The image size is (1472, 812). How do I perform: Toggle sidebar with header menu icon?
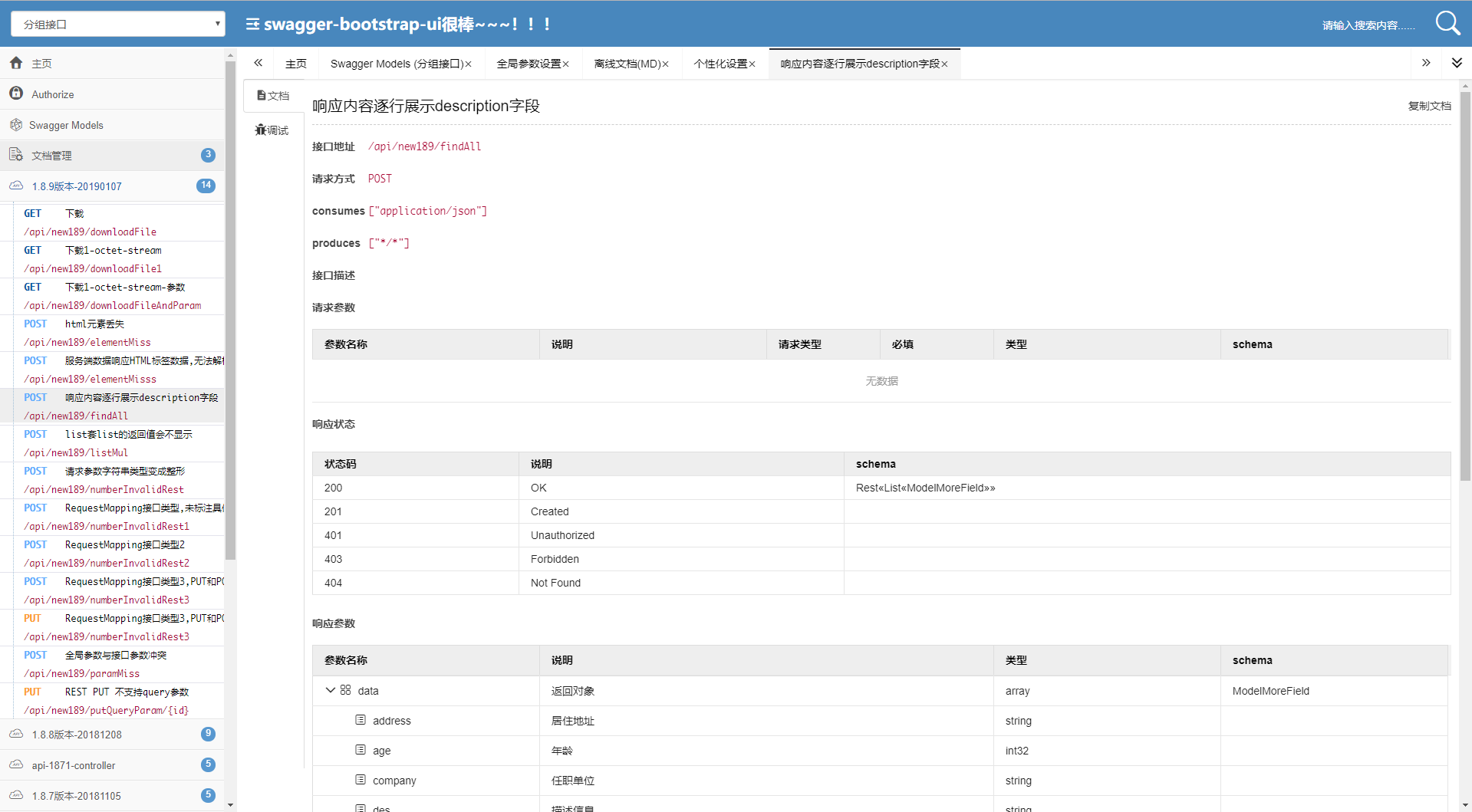[252, 24]
